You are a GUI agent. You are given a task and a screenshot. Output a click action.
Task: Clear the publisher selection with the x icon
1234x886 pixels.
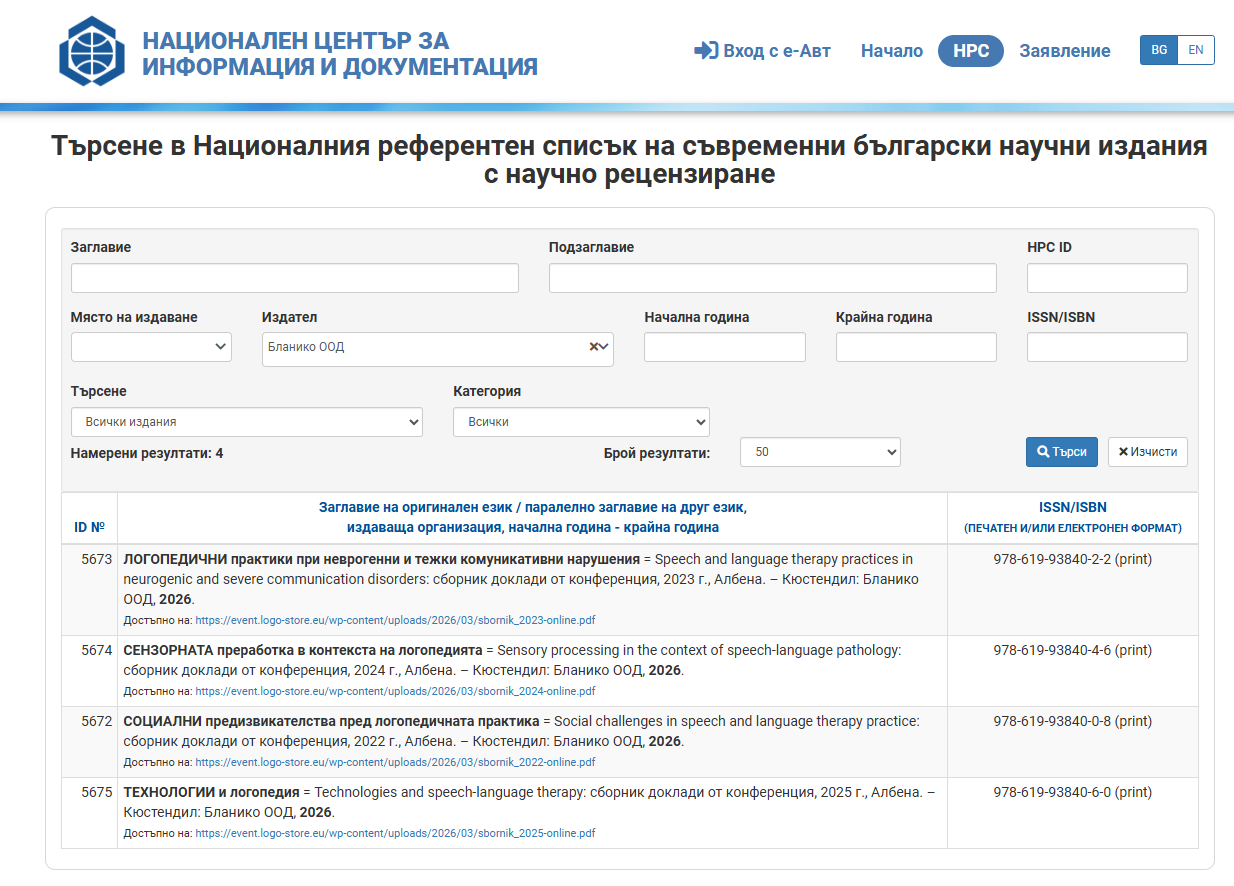[x=593, y=347]
